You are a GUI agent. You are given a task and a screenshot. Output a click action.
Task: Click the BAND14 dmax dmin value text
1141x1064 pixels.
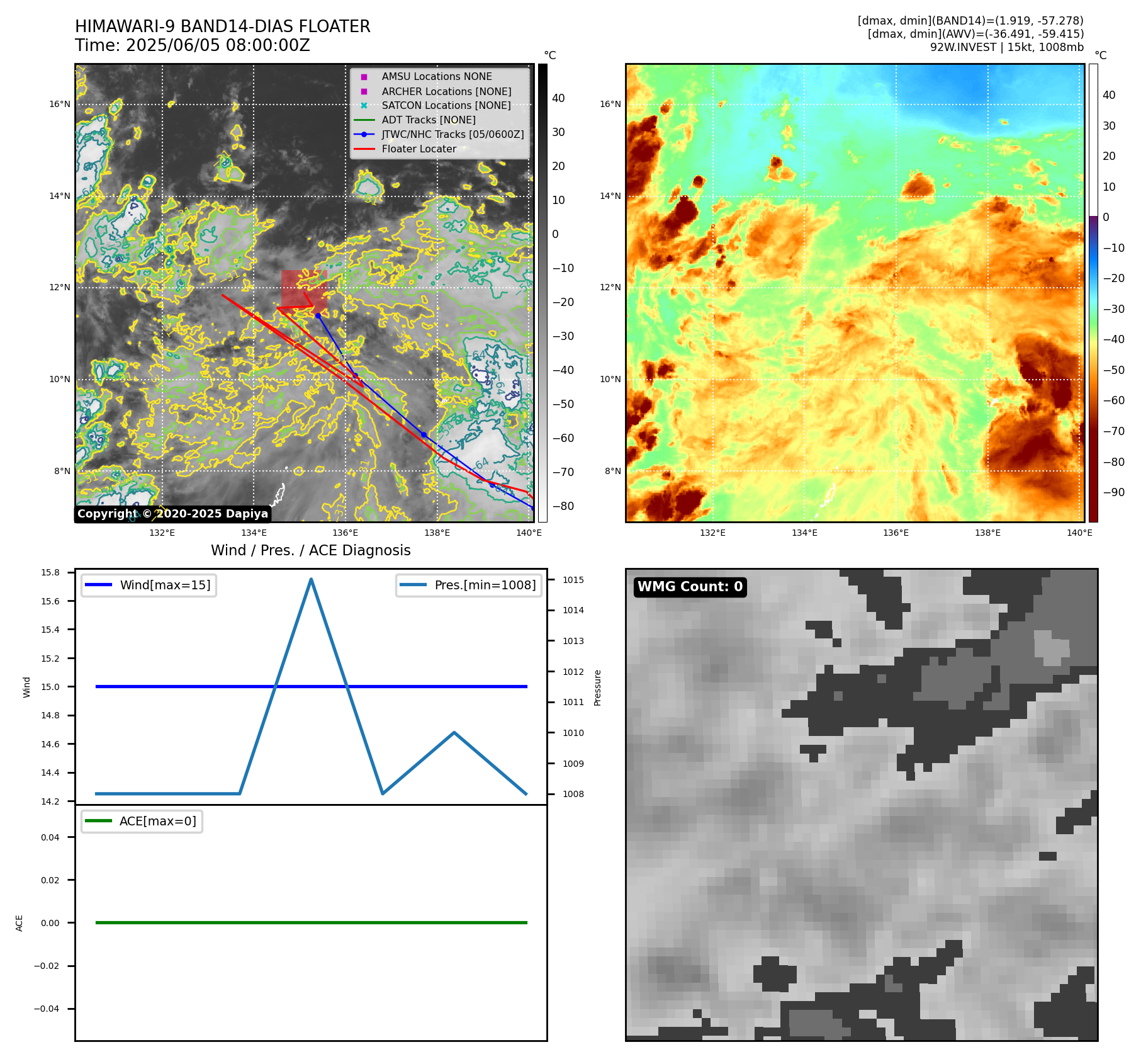click(x=970, y=21)
